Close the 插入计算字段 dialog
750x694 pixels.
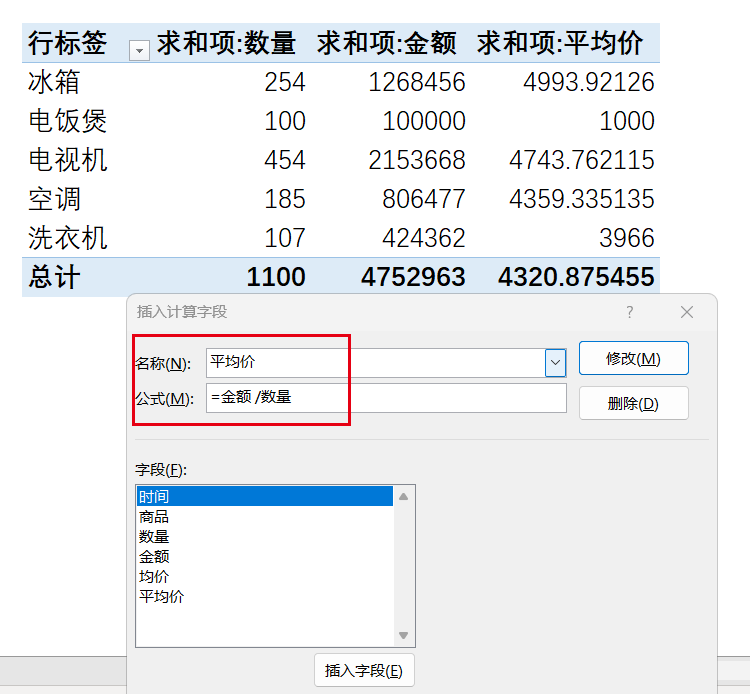click(x=687, y=312)
